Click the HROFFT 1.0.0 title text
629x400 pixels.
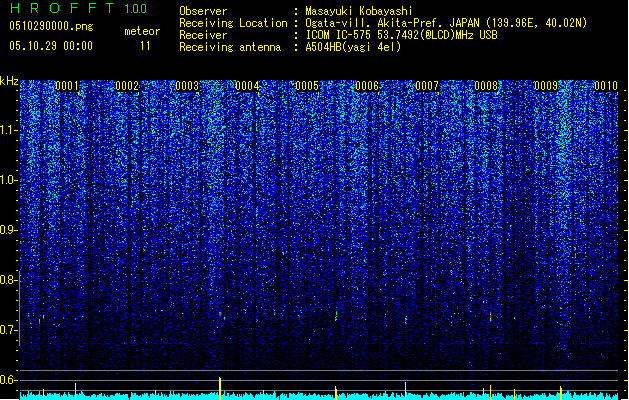78,8
